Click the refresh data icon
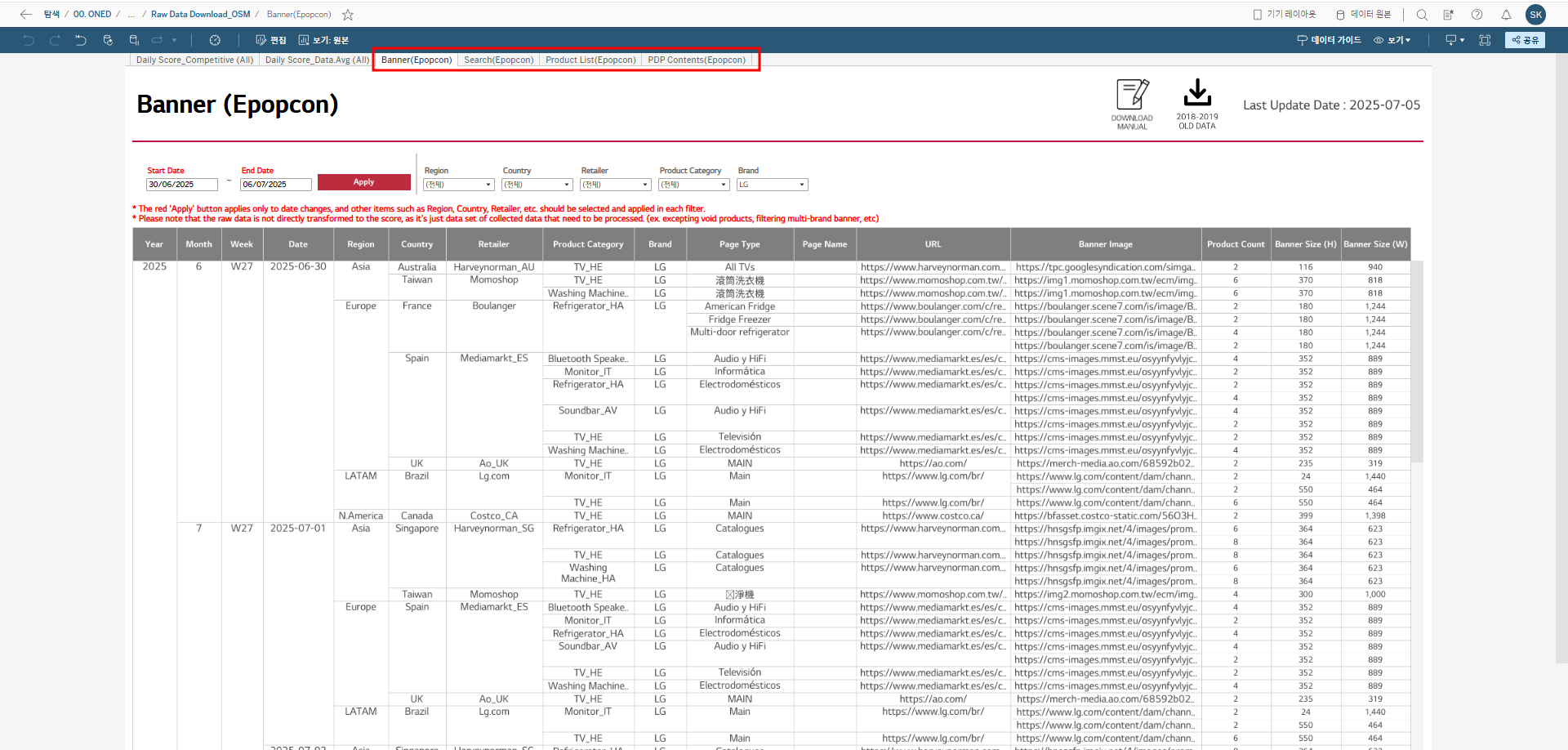1568x750 pixels. point(108,40)
